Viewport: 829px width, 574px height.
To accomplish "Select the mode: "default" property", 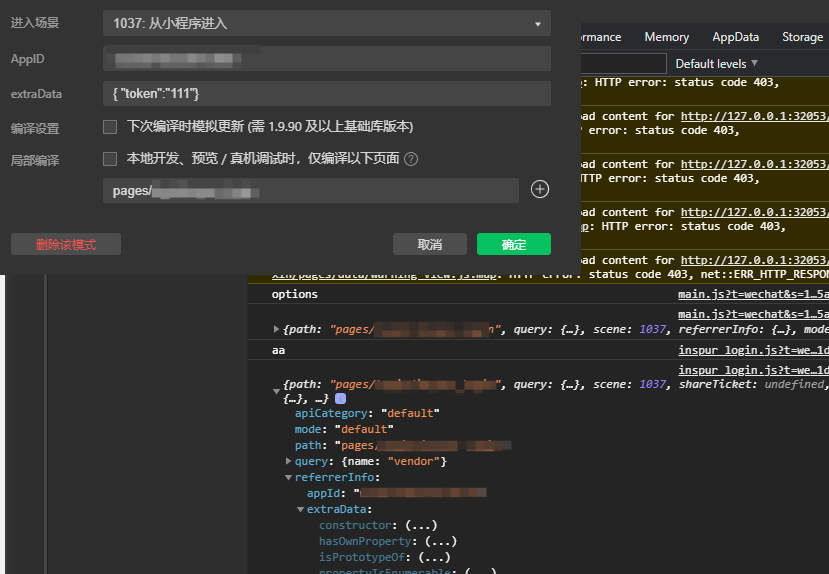I will tap(344, 429).
